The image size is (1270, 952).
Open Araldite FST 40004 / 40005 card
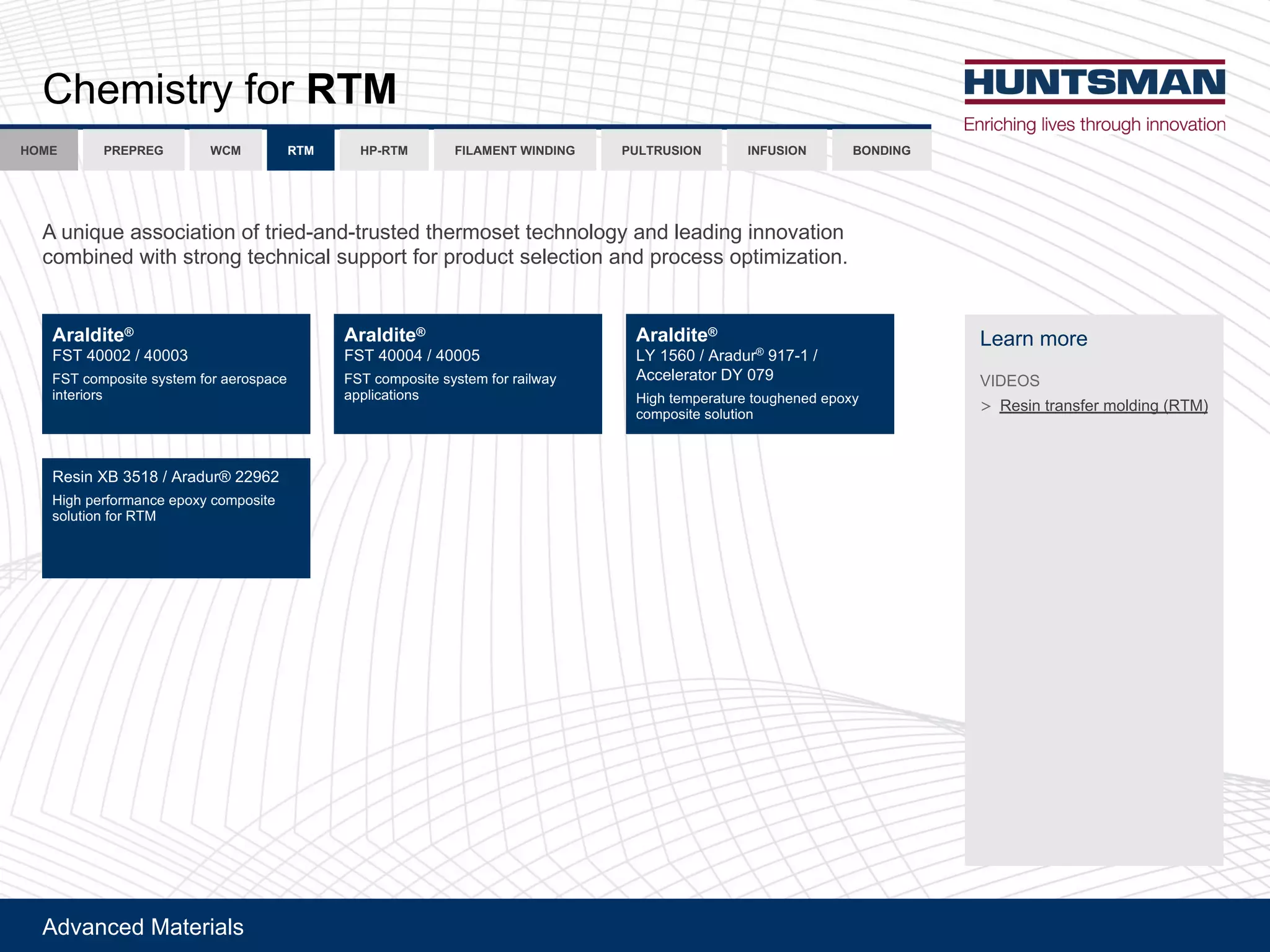pyautogui.click(x=468, y=374)
